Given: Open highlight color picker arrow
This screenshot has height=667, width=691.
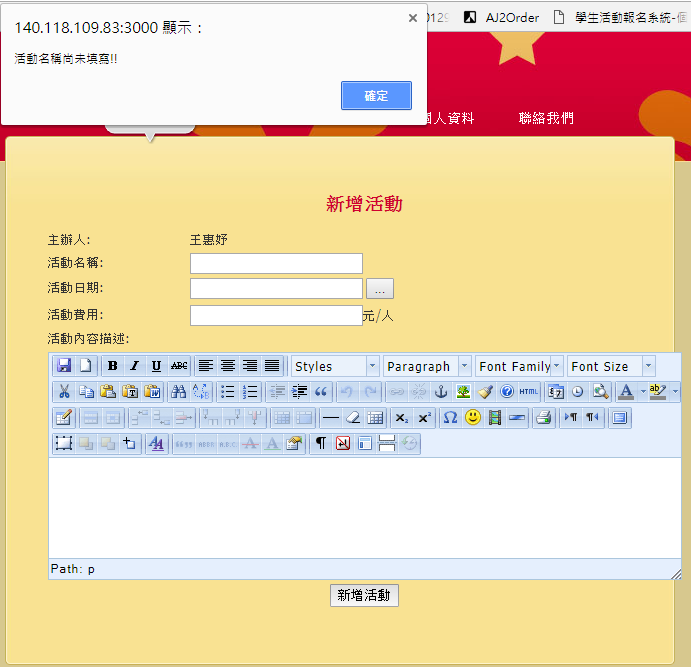Looking at the screenshot, I should [675, 392].
